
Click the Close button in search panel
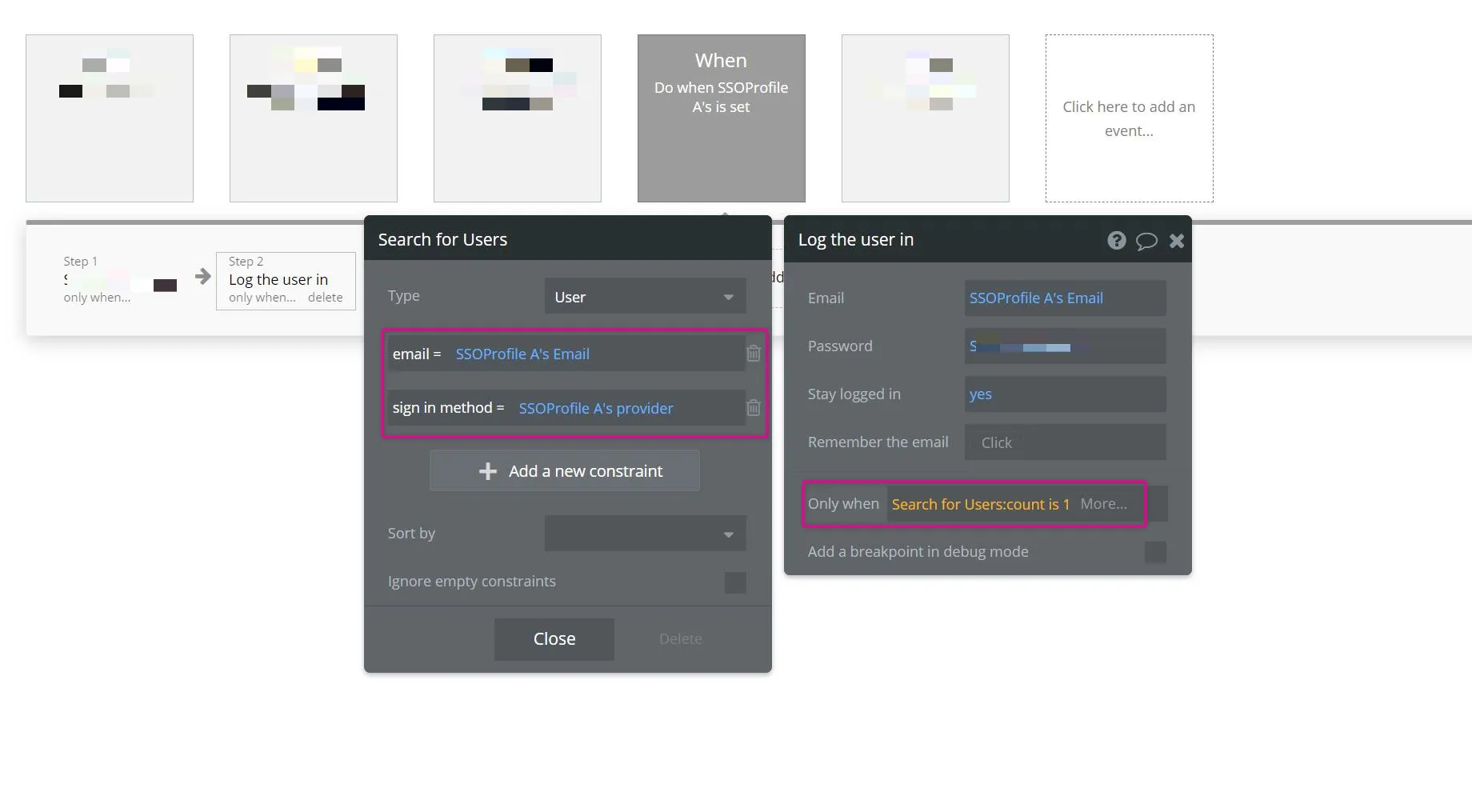pos(554,639)
